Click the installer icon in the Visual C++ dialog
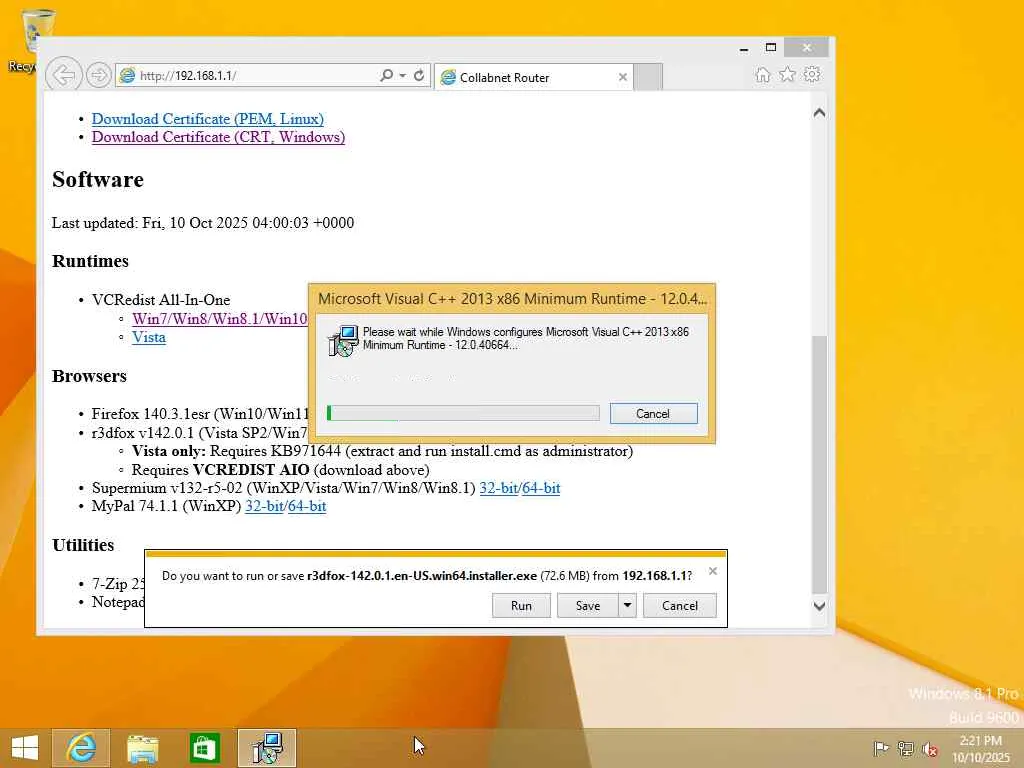Screen dimensions: 1024x768 (x=343, y=340)
